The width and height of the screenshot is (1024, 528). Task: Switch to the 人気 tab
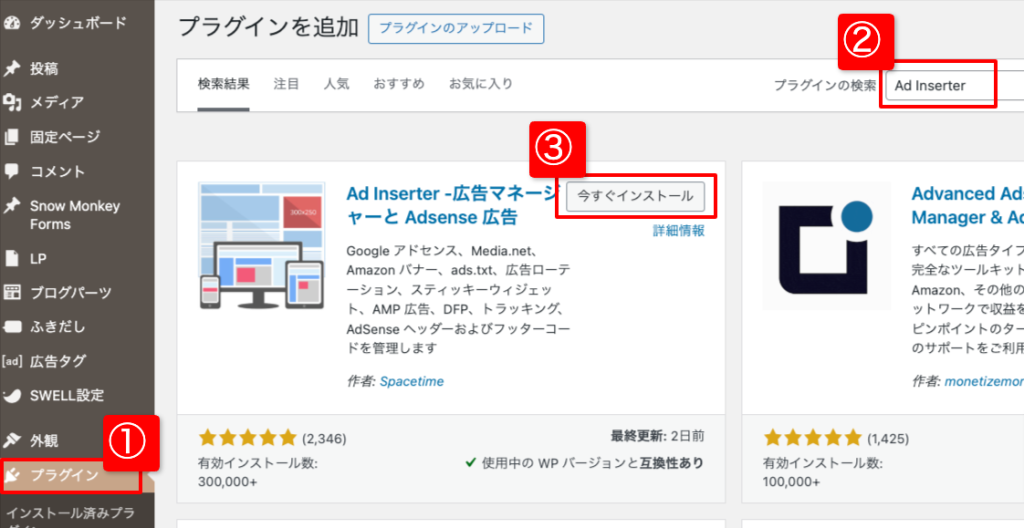(x=336, y=85)
